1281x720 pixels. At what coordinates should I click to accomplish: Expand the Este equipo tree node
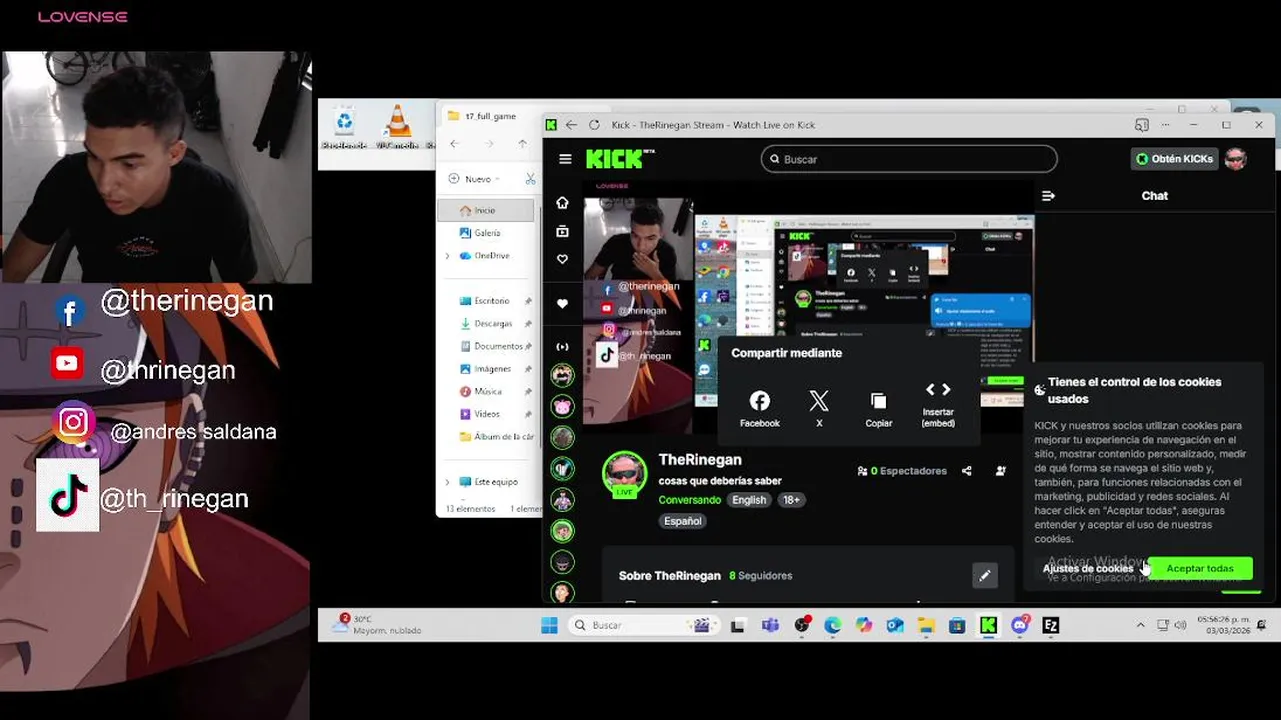pyautogui.click(x=447, y=482)
